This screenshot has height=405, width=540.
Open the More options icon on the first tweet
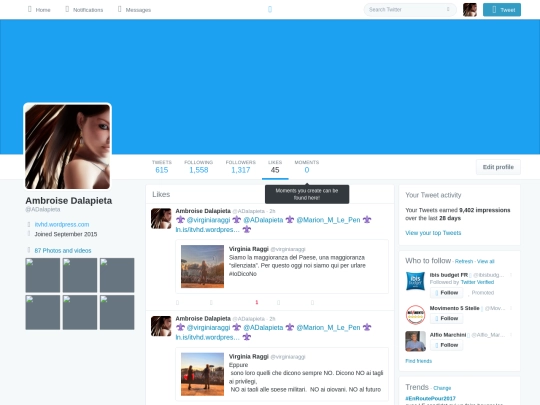pos(312,303)
